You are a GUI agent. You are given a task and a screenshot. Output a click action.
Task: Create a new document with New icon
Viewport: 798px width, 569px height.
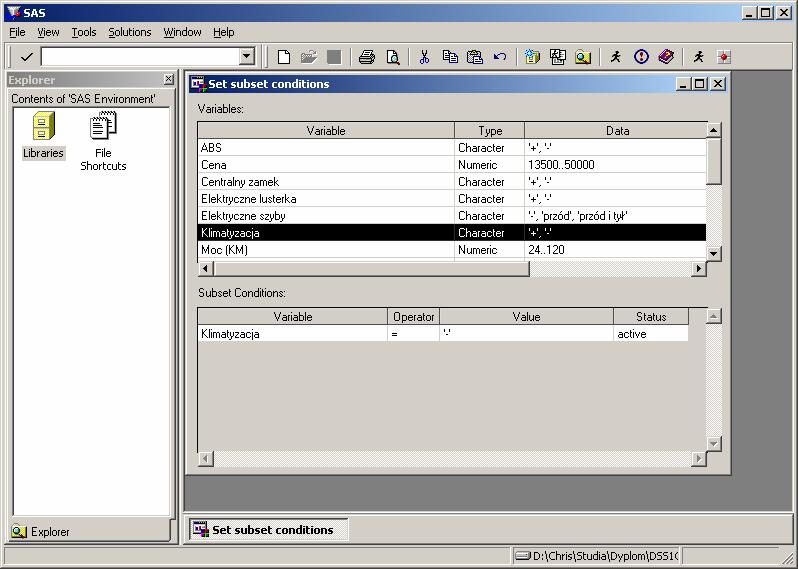point(284,57)
